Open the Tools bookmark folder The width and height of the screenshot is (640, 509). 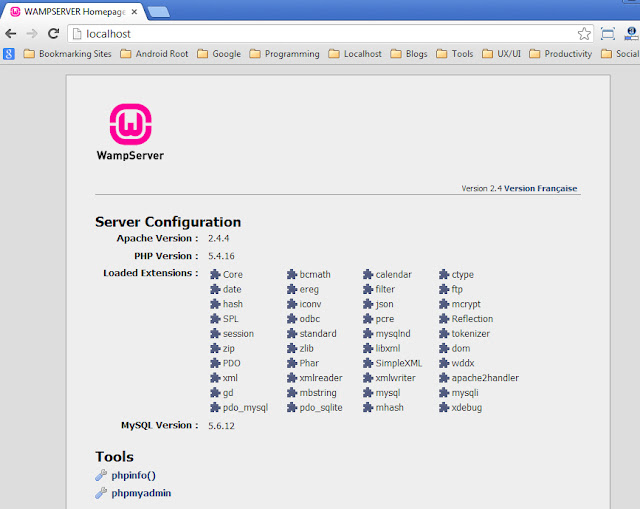[x=455, y=54]
